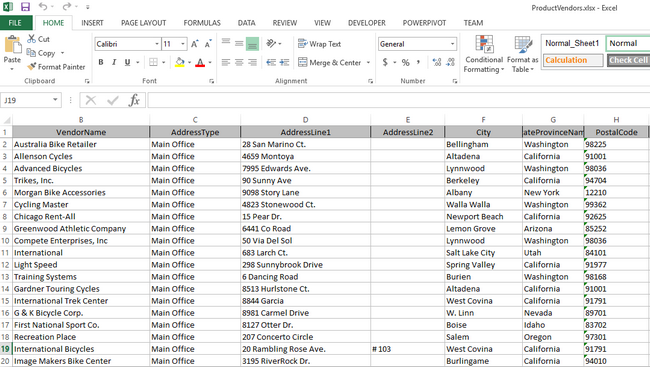Toggle Align Left

pyautogui.click(x=226, y=62)
